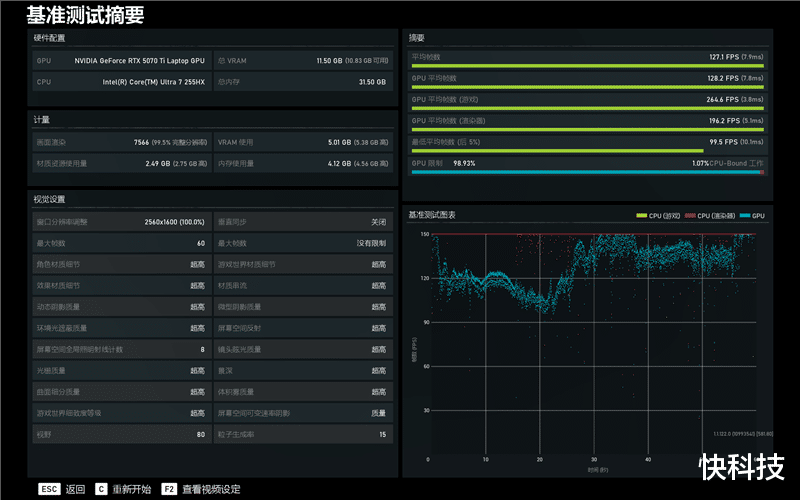Select the 垂直同步 setting row

[x=303, y=222]
